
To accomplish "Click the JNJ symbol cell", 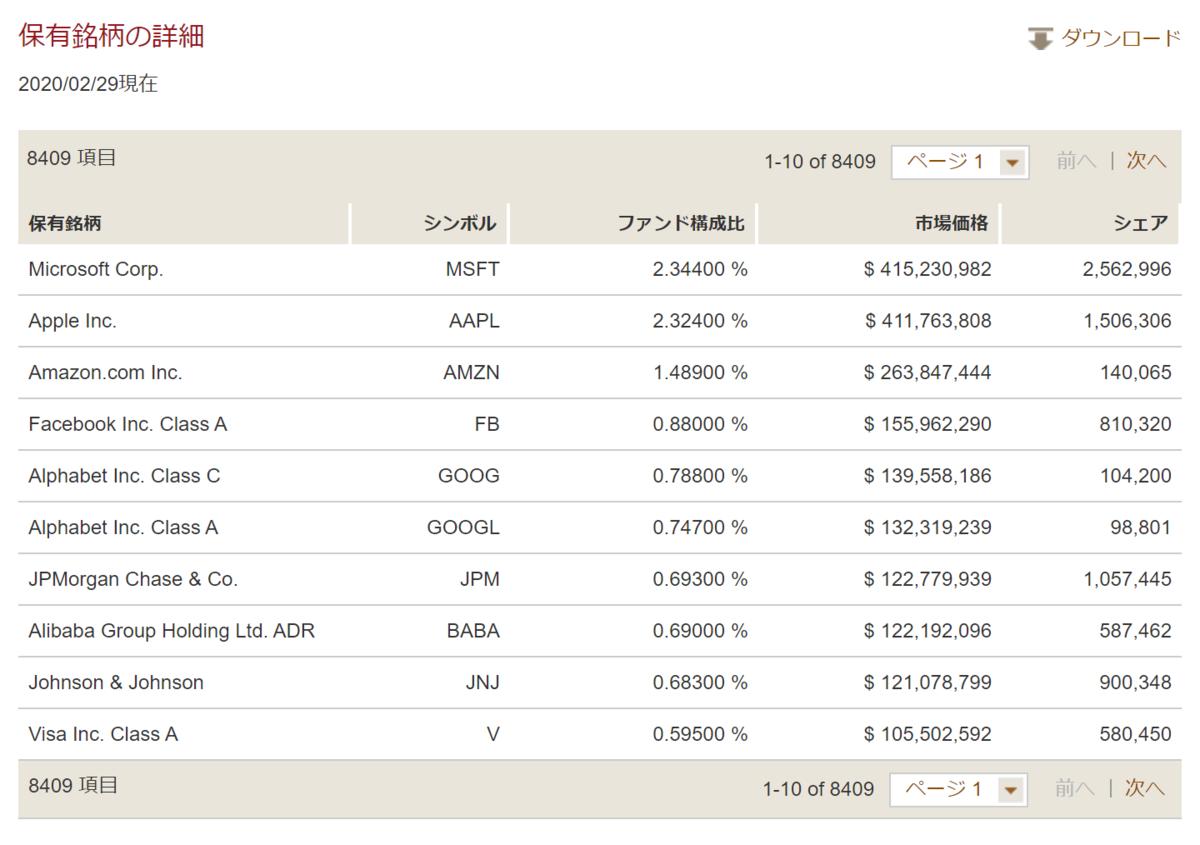I will coord(483,683).
